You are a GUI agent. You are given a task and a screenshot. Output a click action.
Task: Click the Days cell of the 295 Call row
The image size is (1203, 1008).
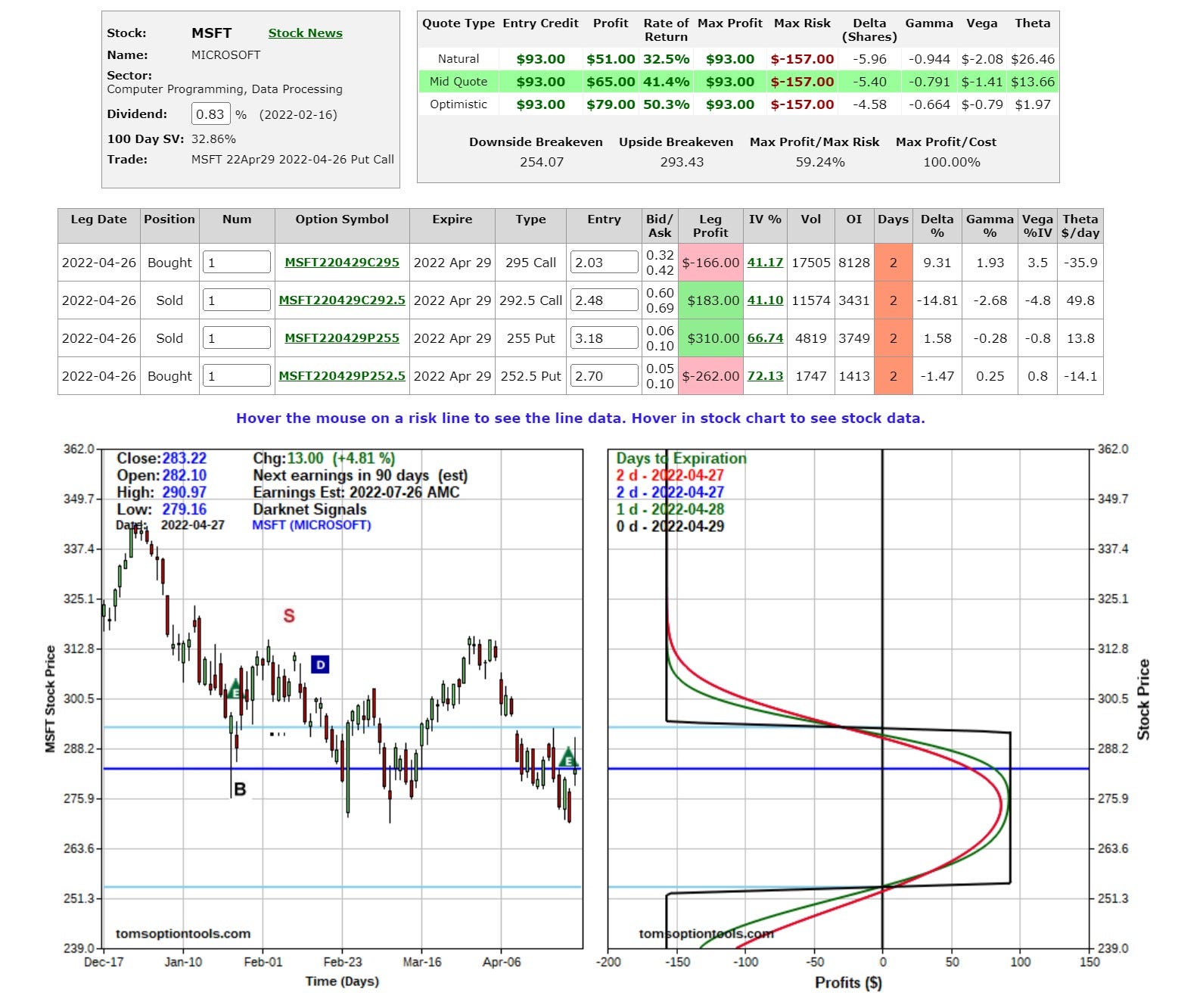pos(893,263)
